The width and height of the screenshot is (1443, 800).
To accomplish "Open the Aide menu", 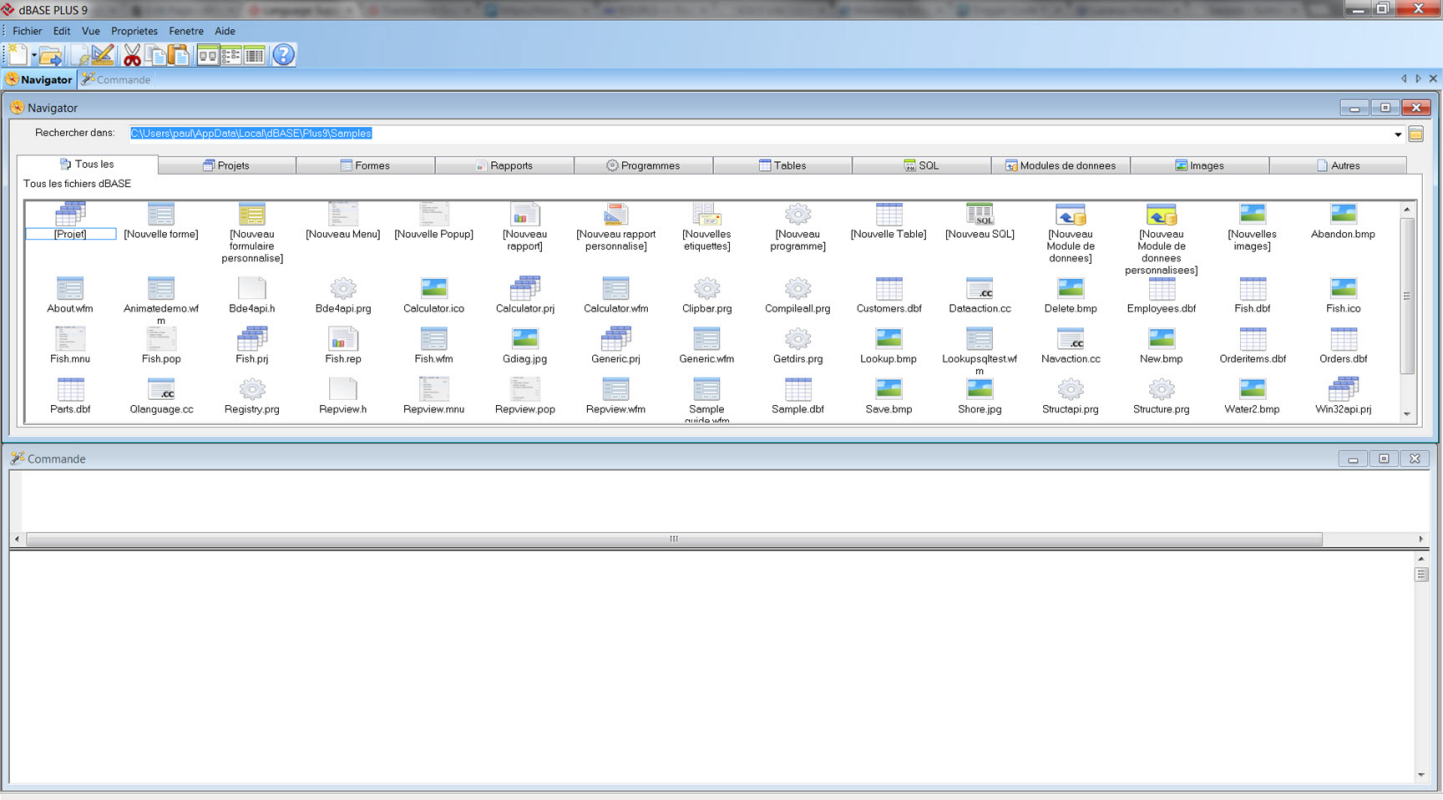I will point(225,31).
